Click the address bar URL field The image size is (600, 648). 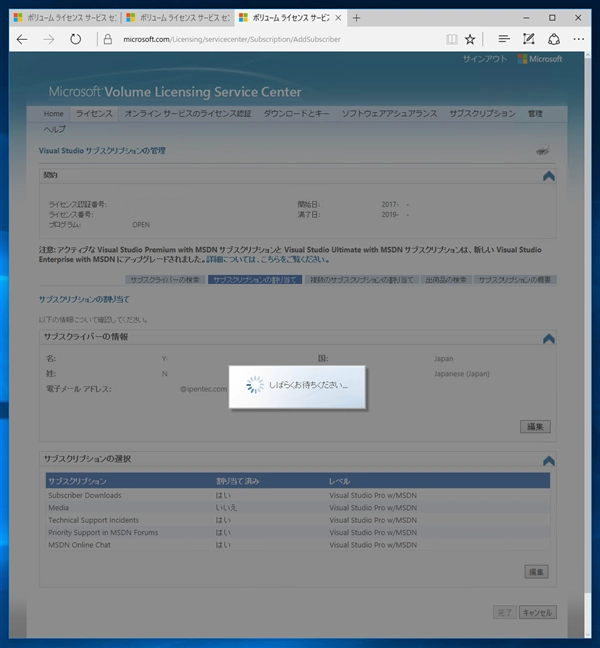click(x=231, y=39)
